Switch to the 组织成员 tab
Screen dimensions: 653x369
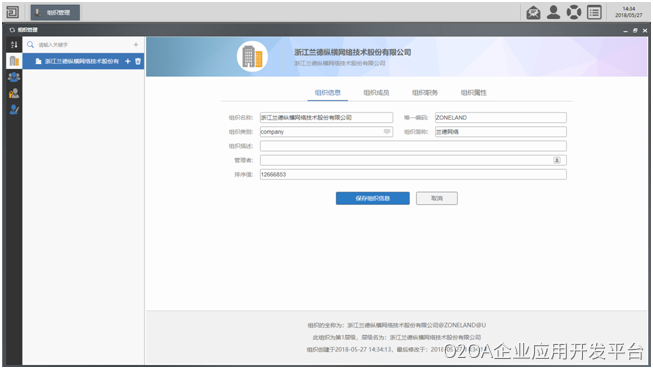(x=376, y=92)
